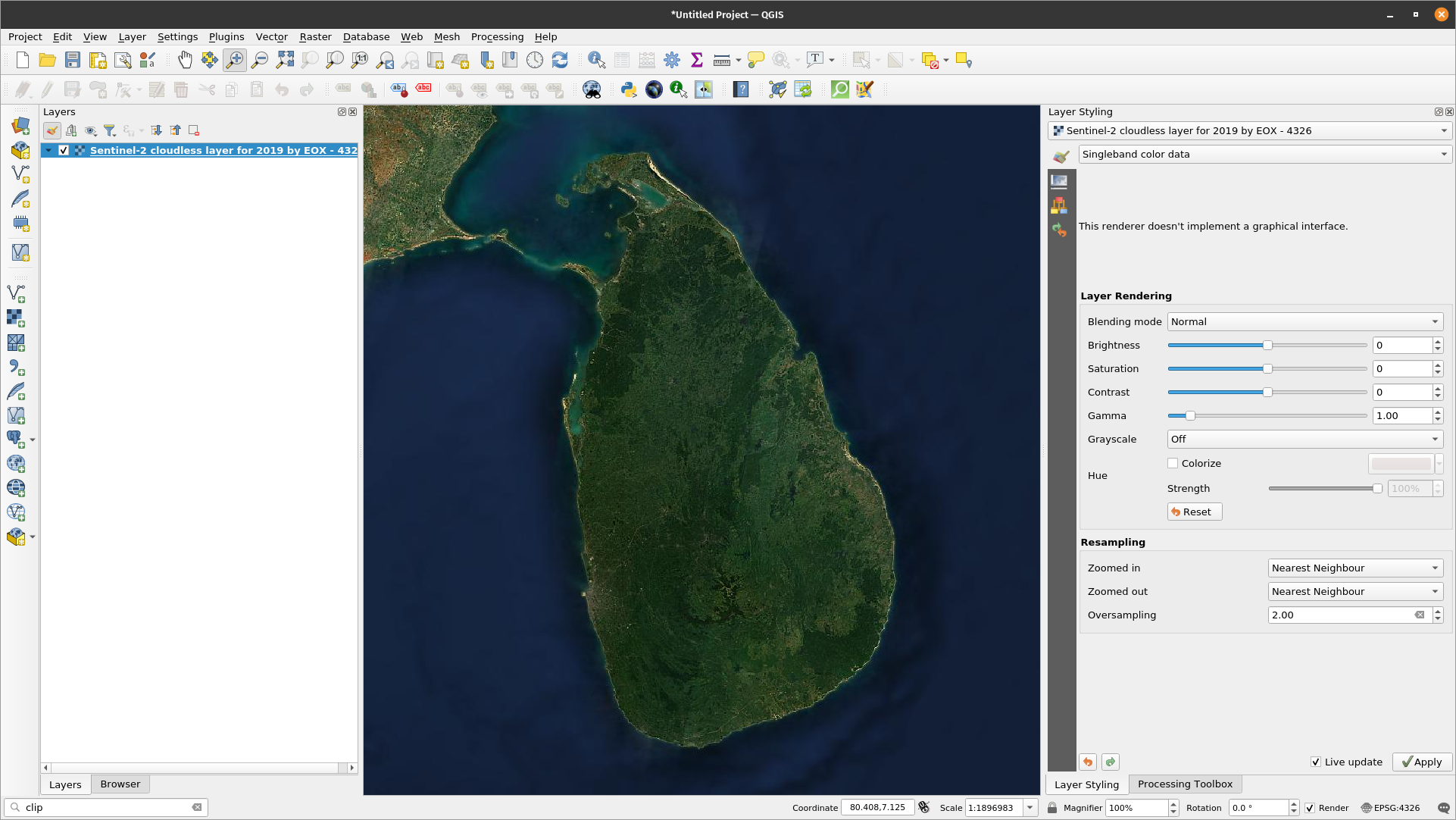Switch to the Browser tab
Viewport: 1456px width, 820px height.
(x=120, y=784)
